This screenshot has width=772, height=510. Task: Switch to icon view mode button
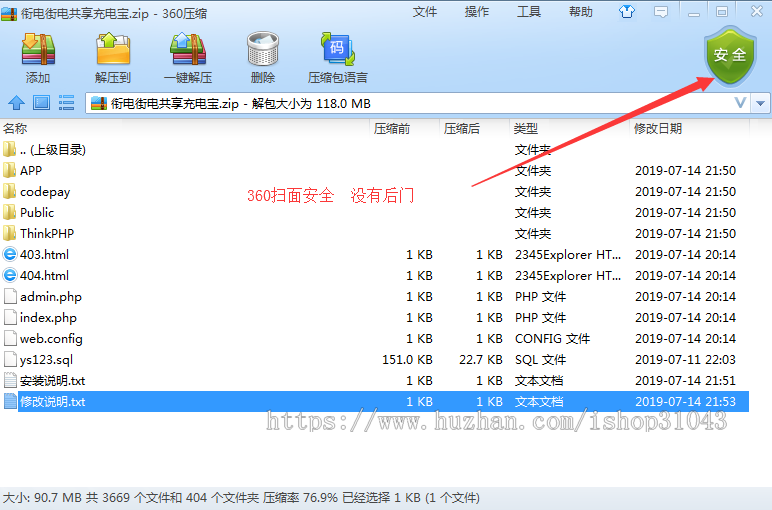click(41, 103)
